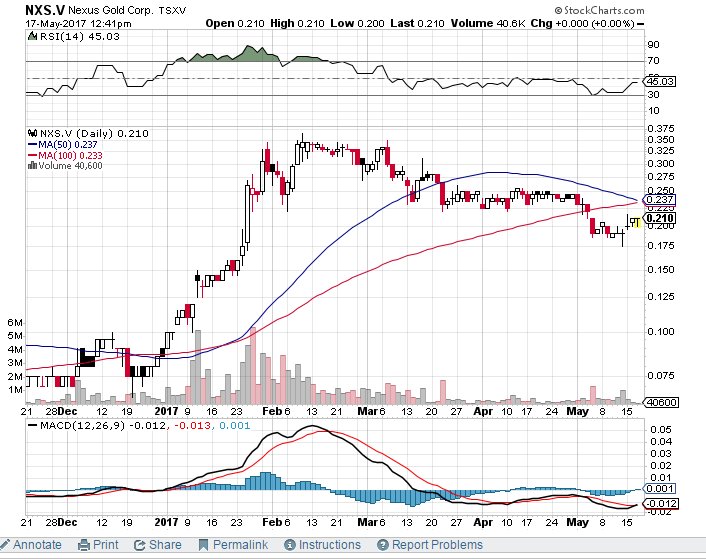Click the Annotate pencil icon
The width and height of the screenshot is (706, 559).
5,545
